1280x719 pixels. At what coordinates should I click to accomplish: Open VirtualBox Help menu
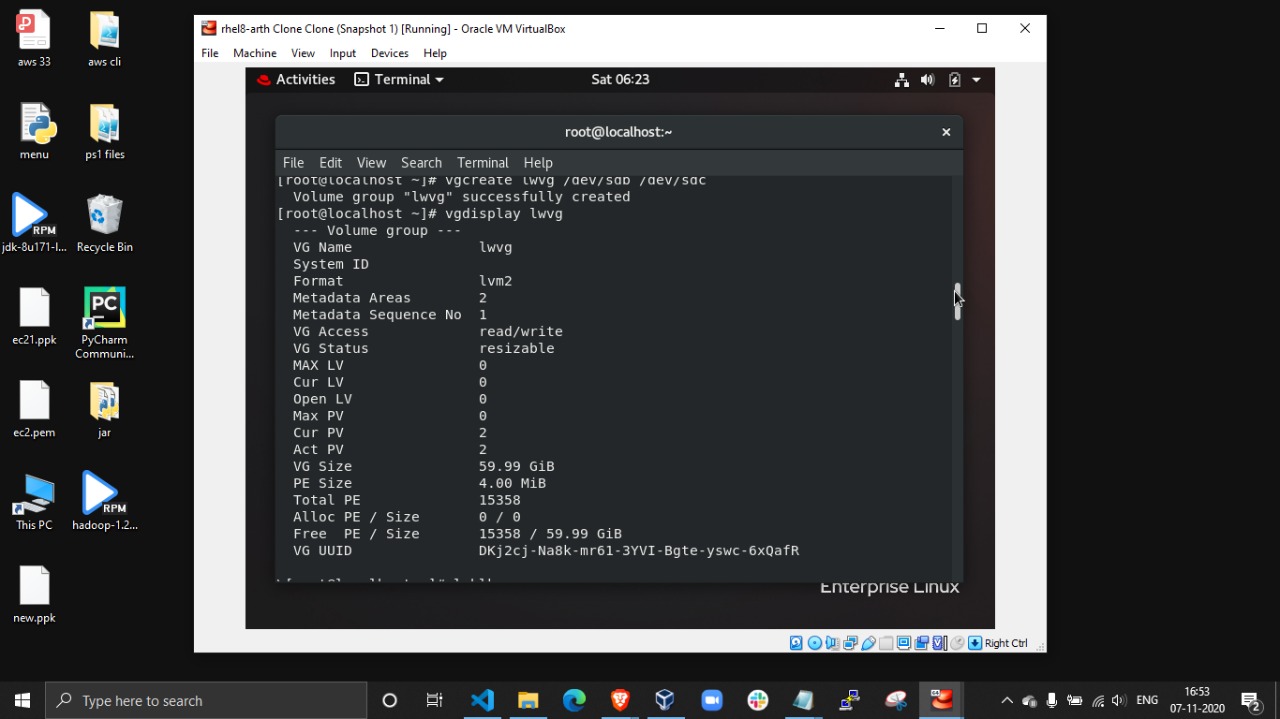point(435,53)
